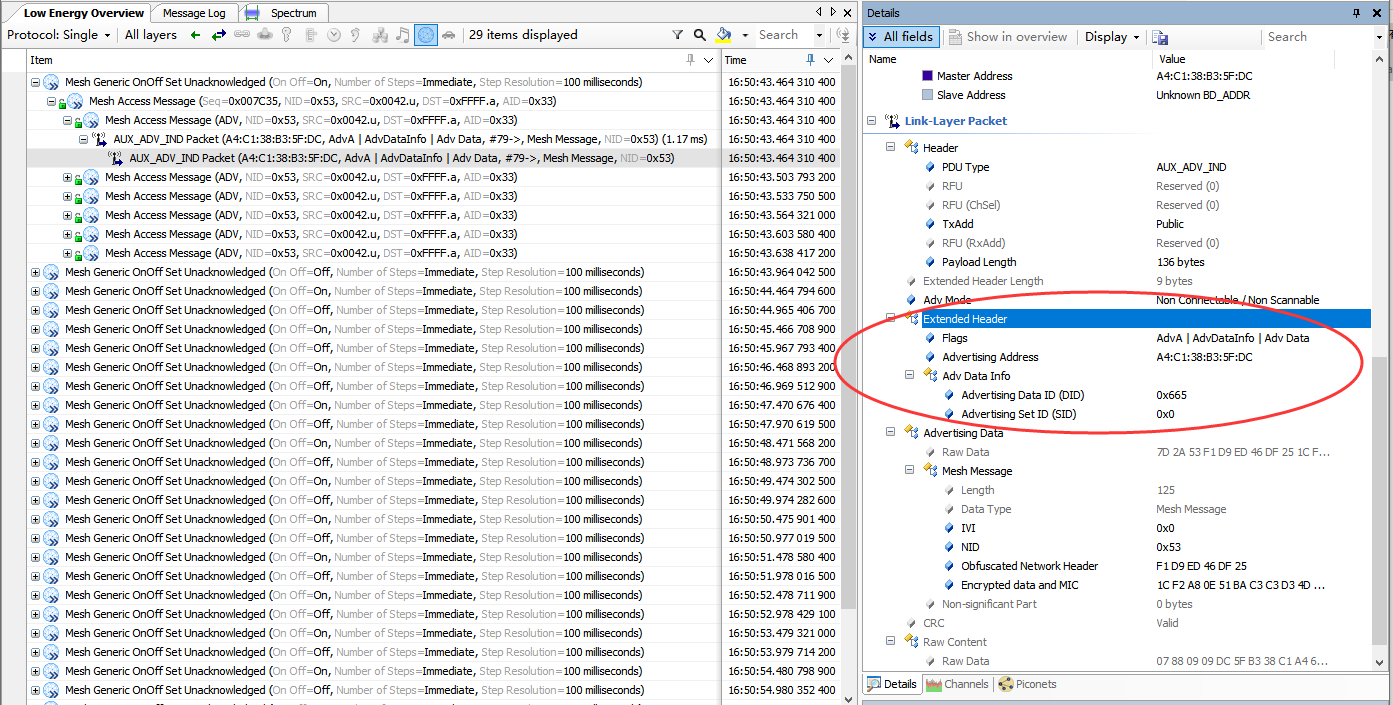Viewport: 1393px width, 705px height.
Task: Click the magnifier search icon in overview toolbar
Action: point(699,35)
